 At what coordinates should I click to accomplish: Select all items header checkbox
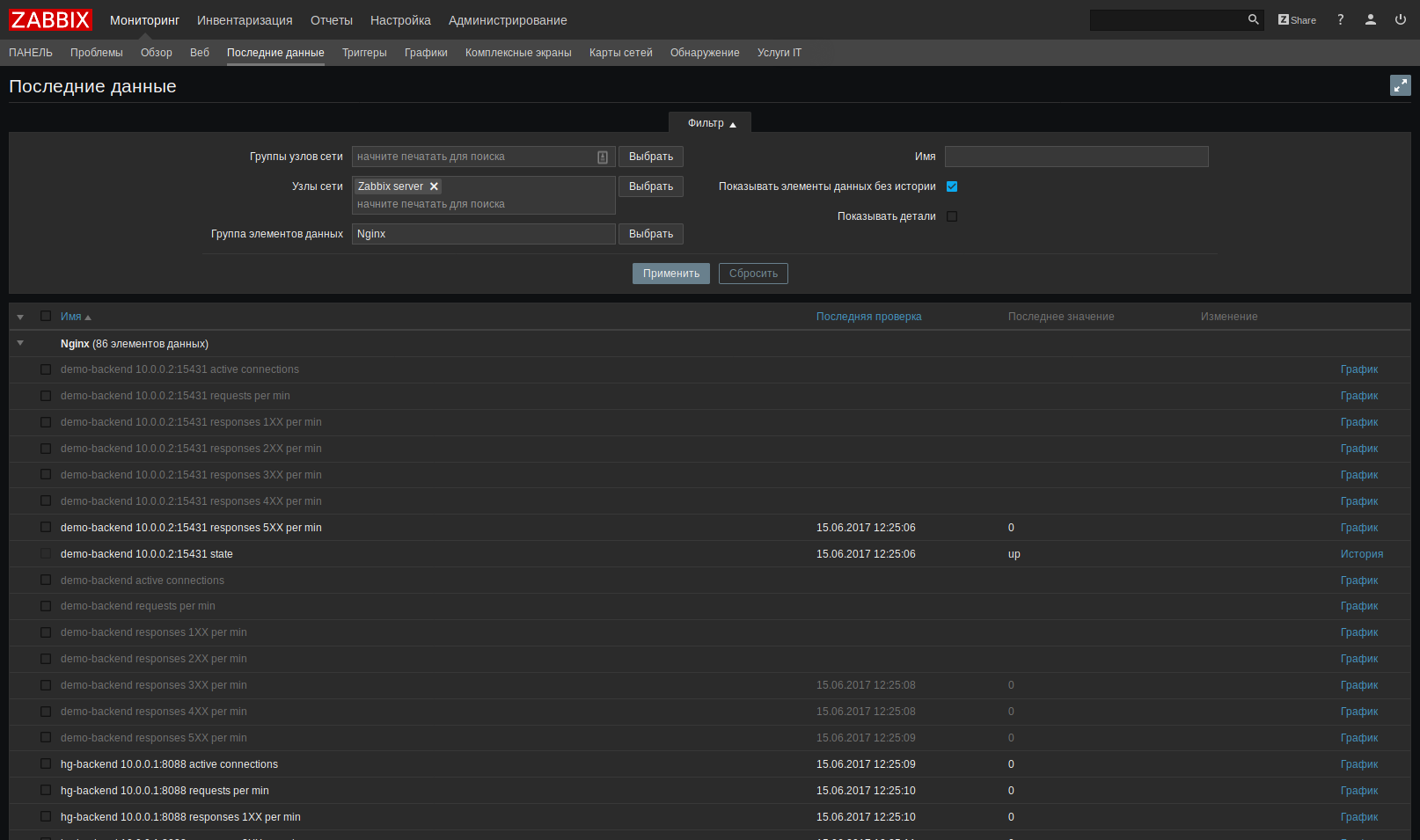(x=46, y=316)
